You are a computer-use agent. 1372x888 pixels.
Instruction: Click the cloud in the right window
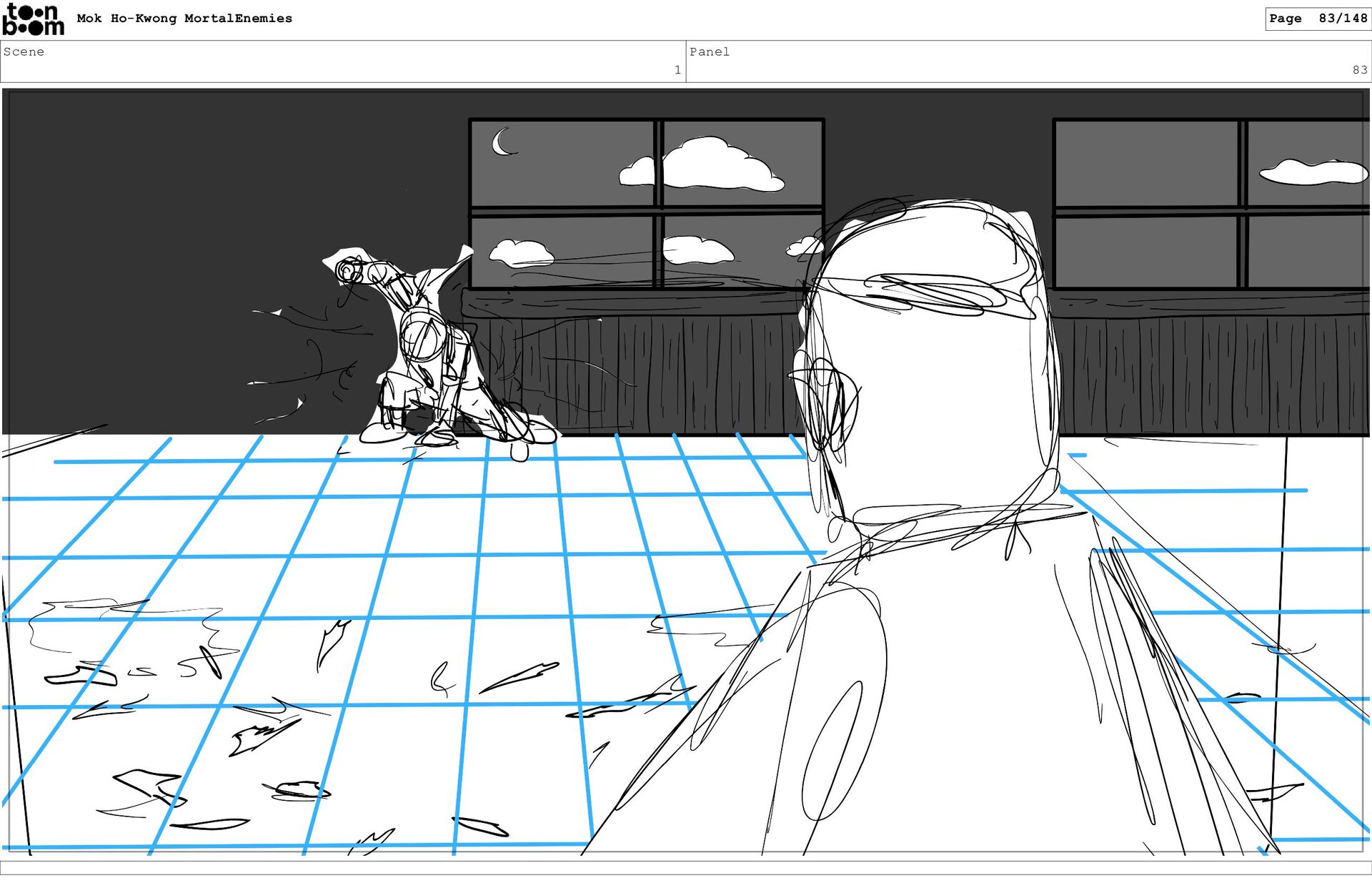click(1313, 172)
